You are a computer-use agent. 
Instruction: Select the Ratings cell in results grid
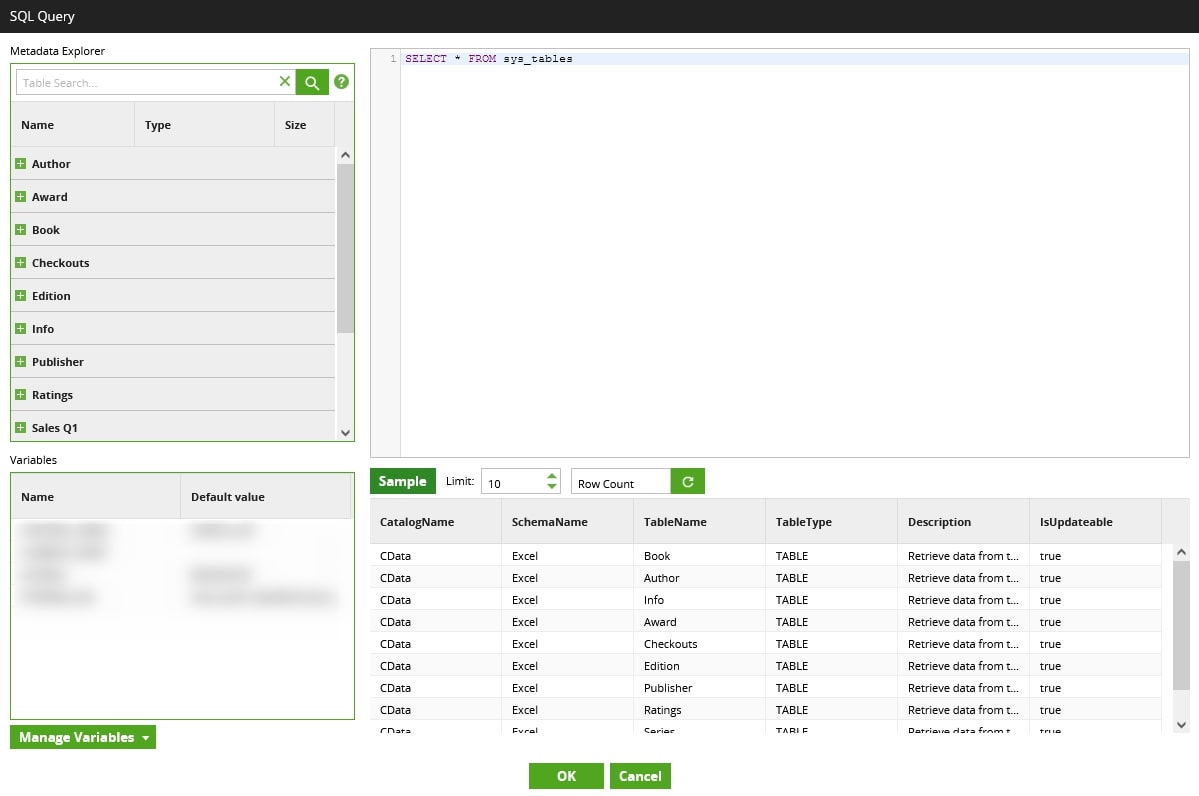[x=700, y=710]
